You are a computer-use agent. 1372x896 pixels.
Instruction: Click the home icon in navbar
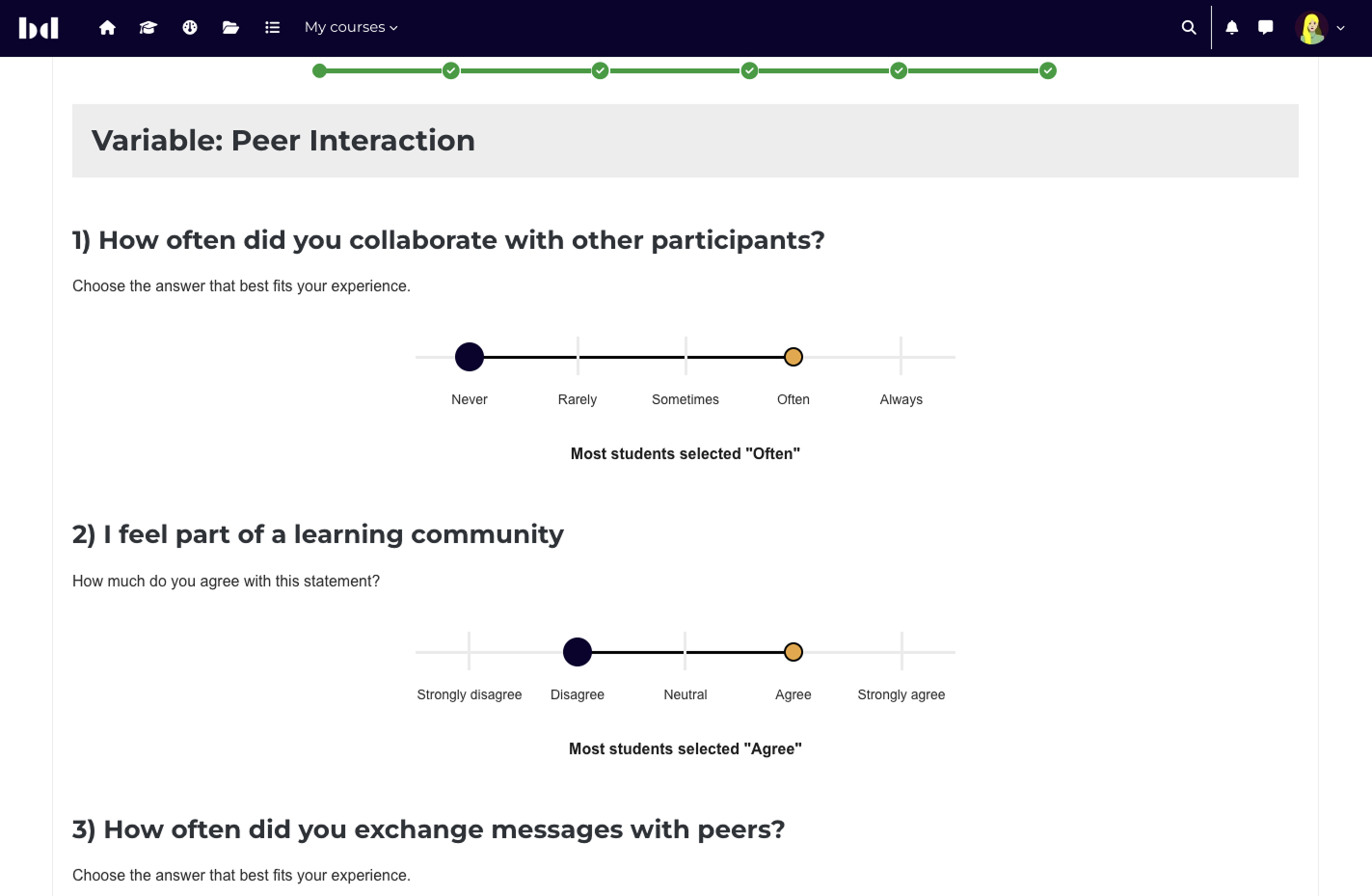click(107, 28)
